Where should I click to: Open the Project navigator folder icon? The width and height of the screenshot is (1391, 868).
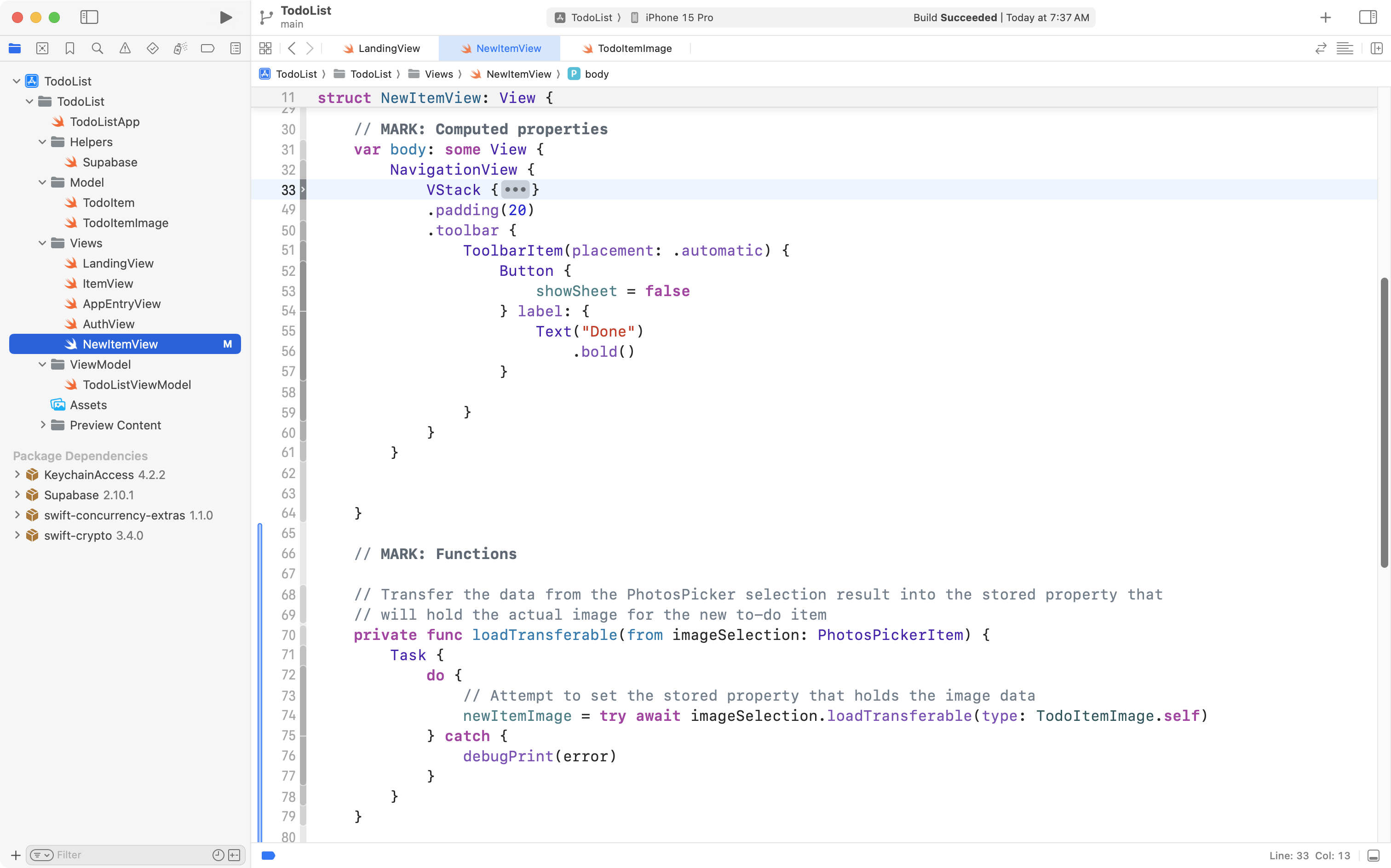click(14, 48)
